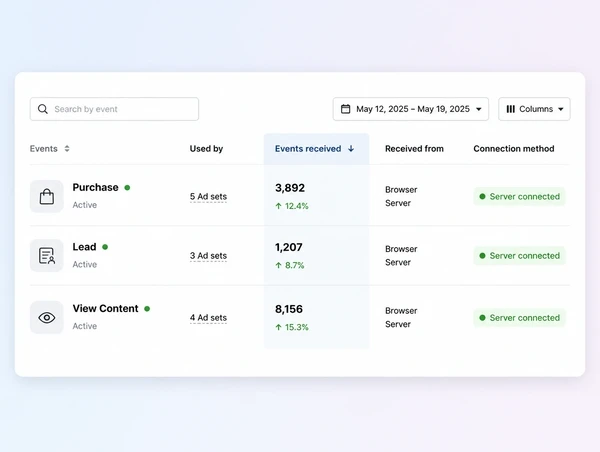The height and width of the screenshot is (452, 600).
Task: Click the search magnifier icon
Action: (x=43, y=109)
